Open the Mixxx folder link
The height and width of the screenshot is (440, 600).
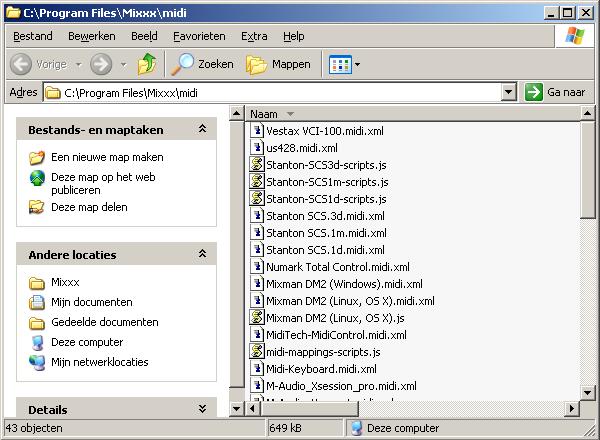[65, 282]
